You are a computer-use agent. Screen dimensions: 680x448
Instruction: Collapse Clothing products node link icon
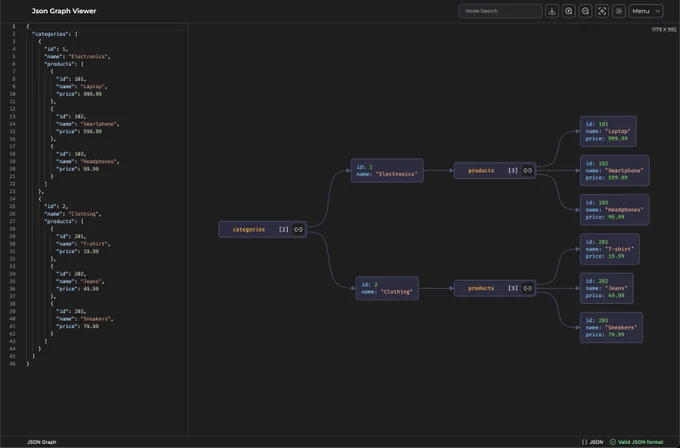coord(527,288)
